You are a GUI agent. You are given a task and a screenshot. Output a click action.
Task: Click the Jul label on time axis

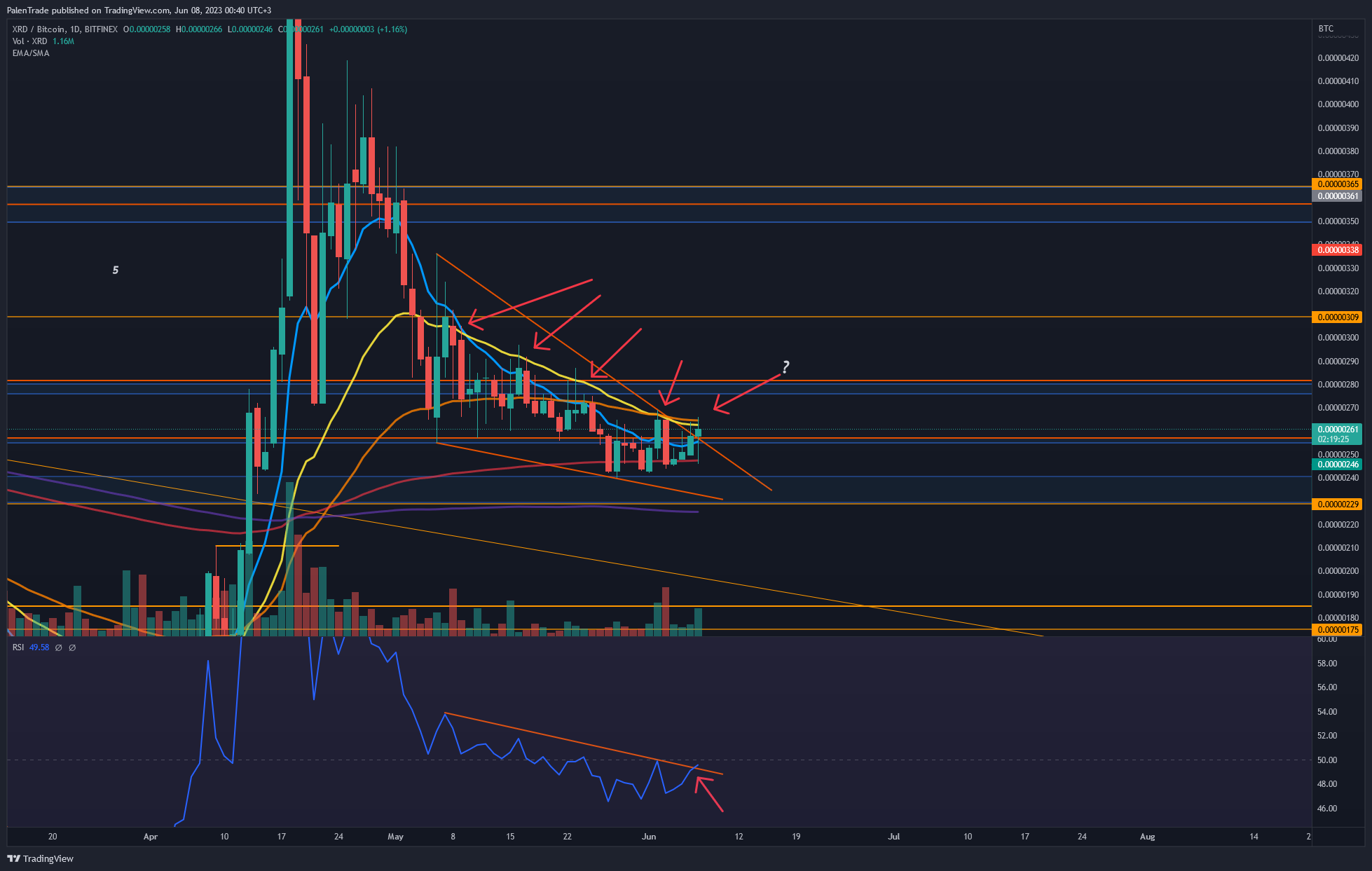point(894,837)
